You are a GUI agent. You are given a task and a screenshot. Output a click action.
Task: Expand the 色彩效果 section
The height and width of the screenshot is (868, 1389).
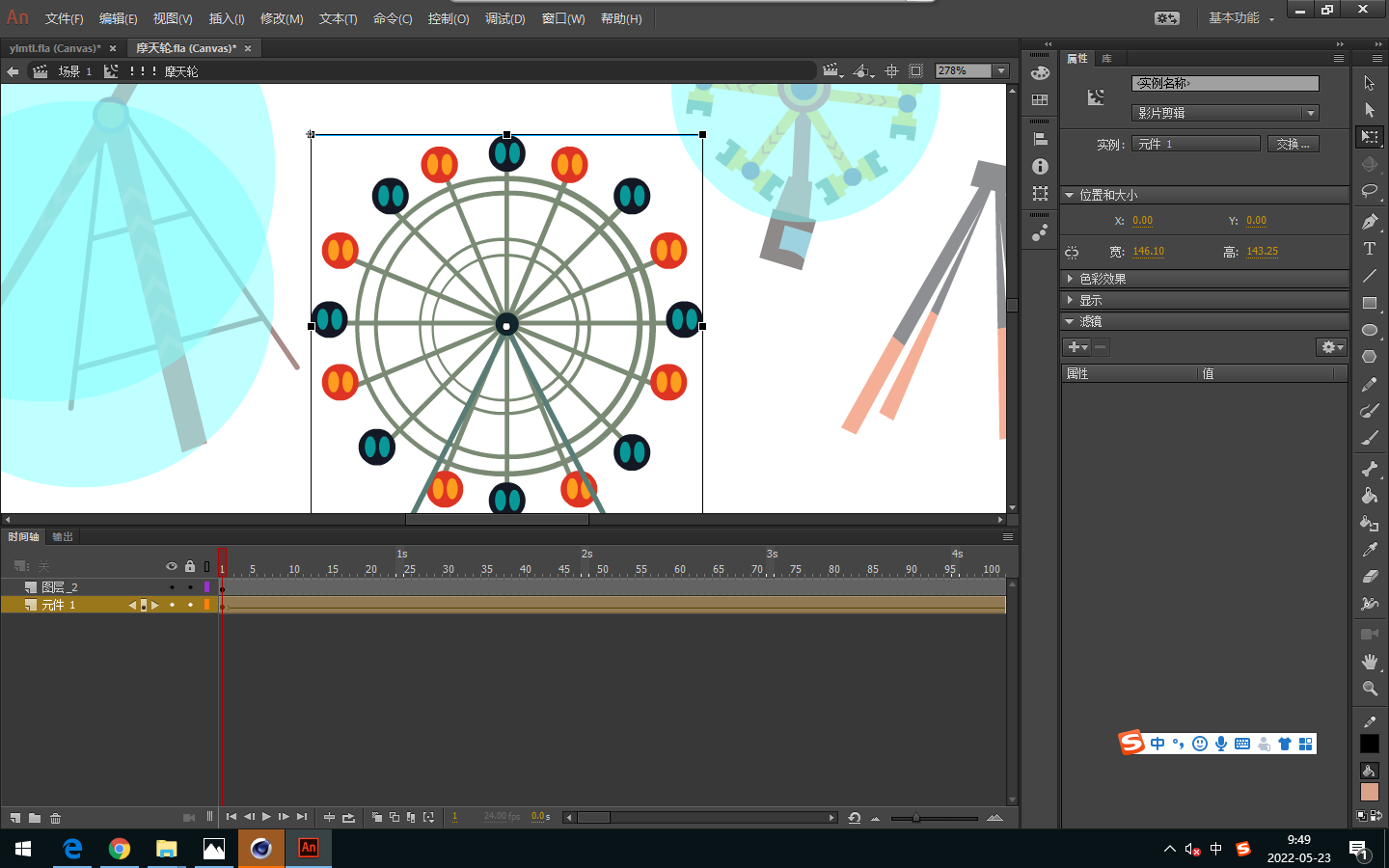(1103, 279)
